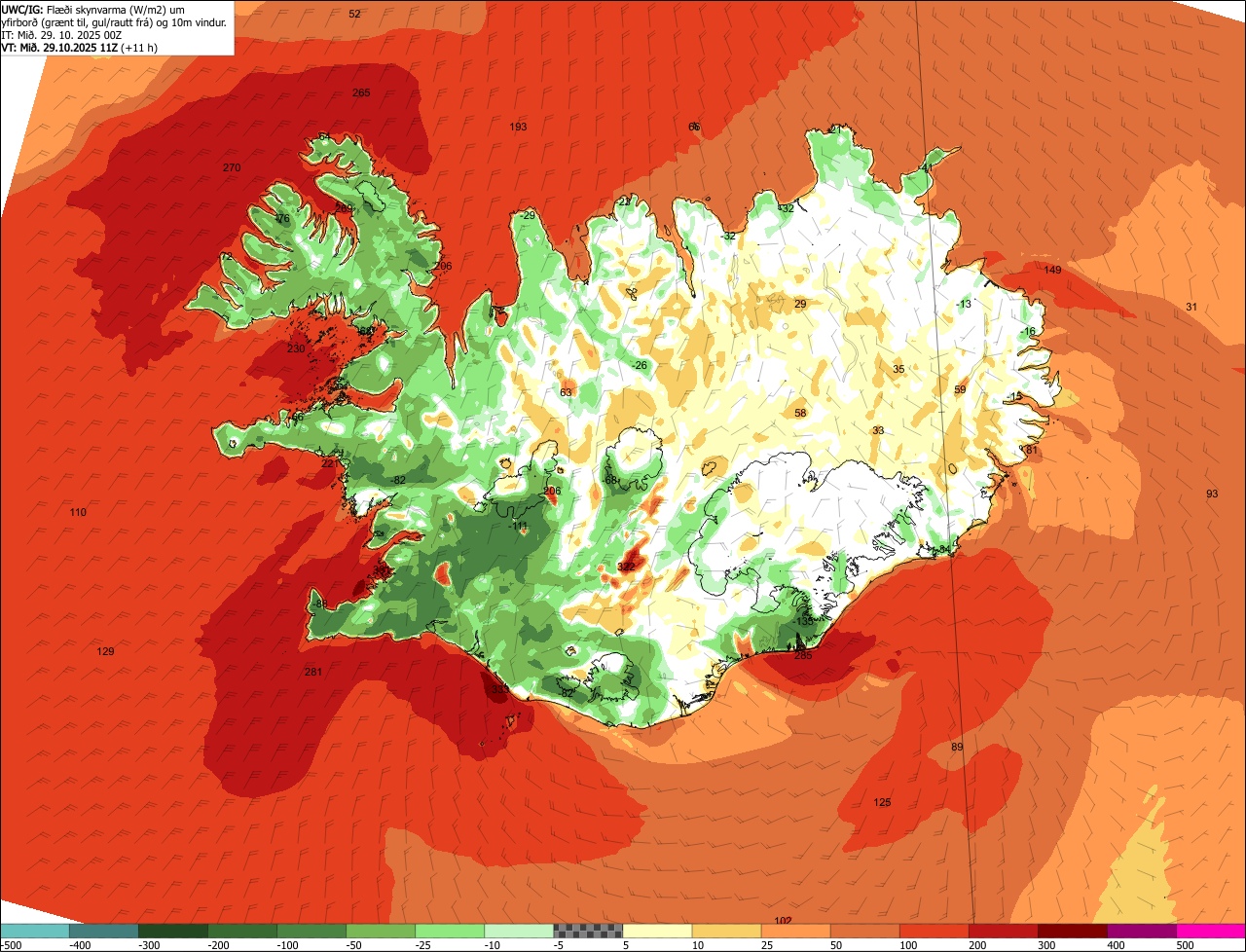The height and width of the screenshot is (952, 1246).
Task: Click the pale yellow 5 to 10 swatch
Action: [x=657, y=931]
